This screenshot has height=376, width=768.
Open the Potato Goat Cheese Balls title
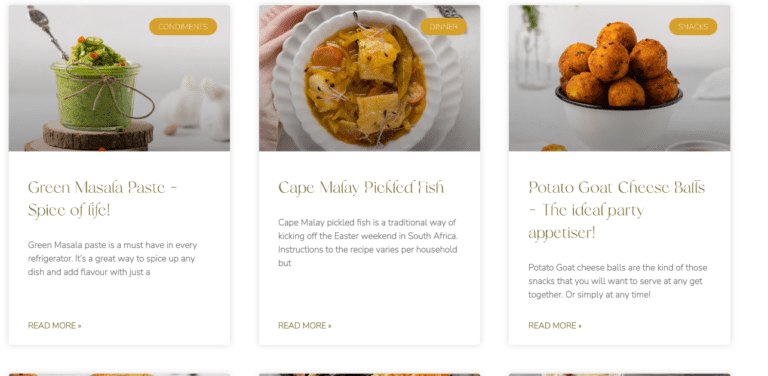click(x=617, y=210)
